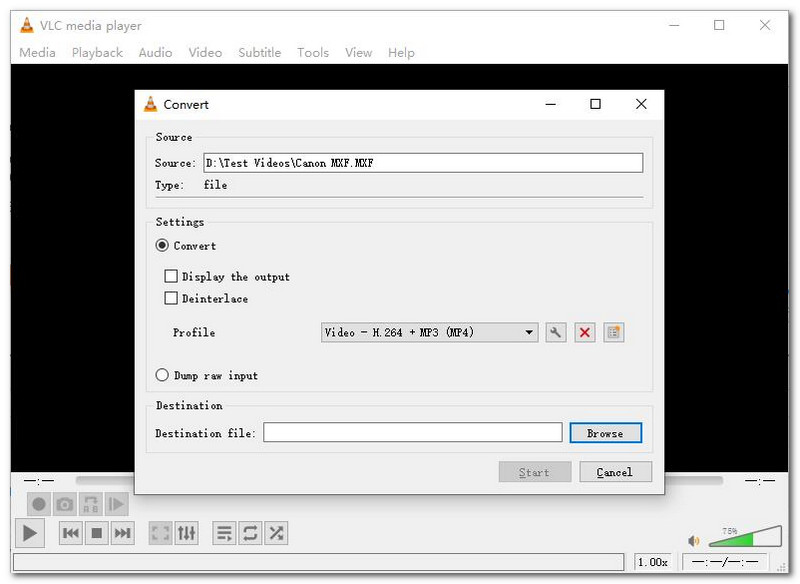Create a new profile icon
Screen dimensions: 800x584
614,333
